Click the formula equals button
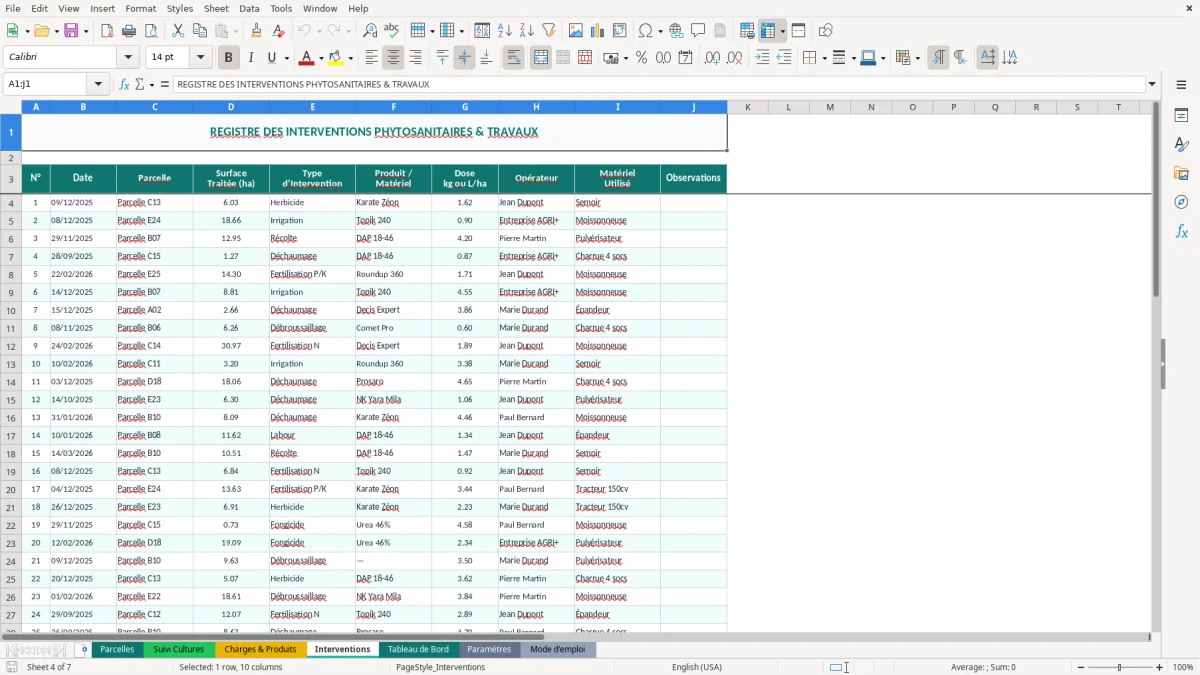Image resolution: width=1200 pixels, height=675 pixels. 165,84
